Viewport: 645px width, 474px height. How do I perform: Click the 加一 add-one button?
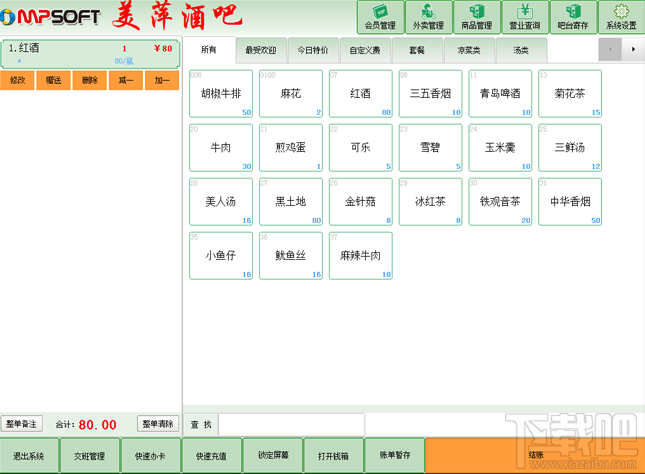click(162, 80)
